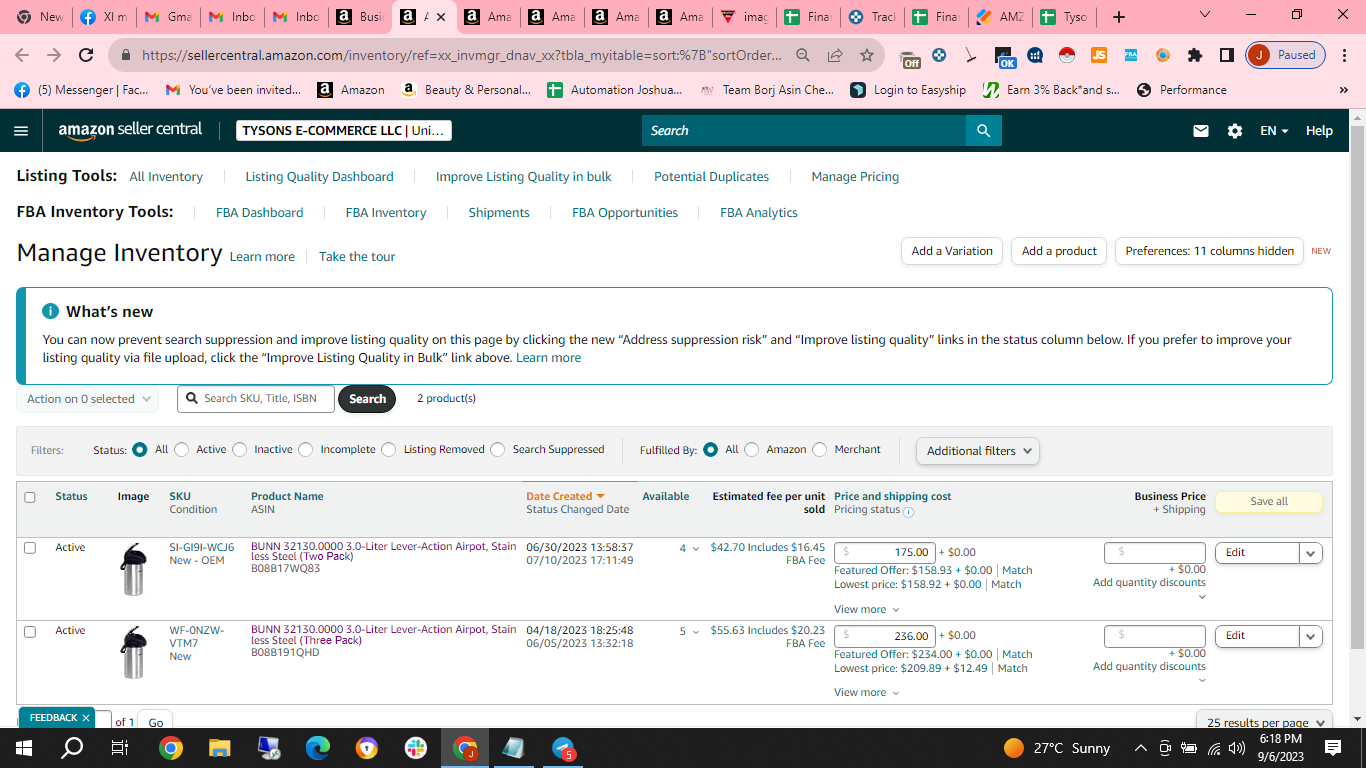Reload the page with the refresh icon
This screenshot has width=1366, height=768.
pyautogui.click(x=86, y=55)
